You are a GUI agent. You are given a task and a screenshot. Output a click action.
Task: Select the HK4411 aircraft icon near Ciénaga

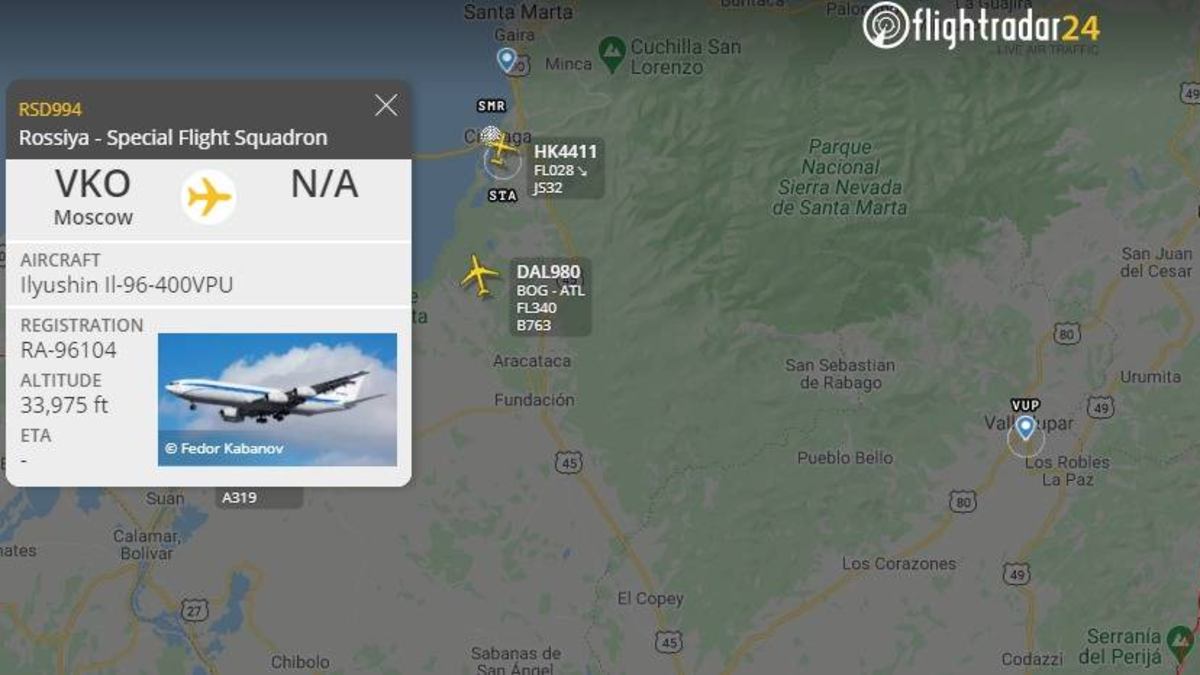pyautogui.click(x=500, y=150)
